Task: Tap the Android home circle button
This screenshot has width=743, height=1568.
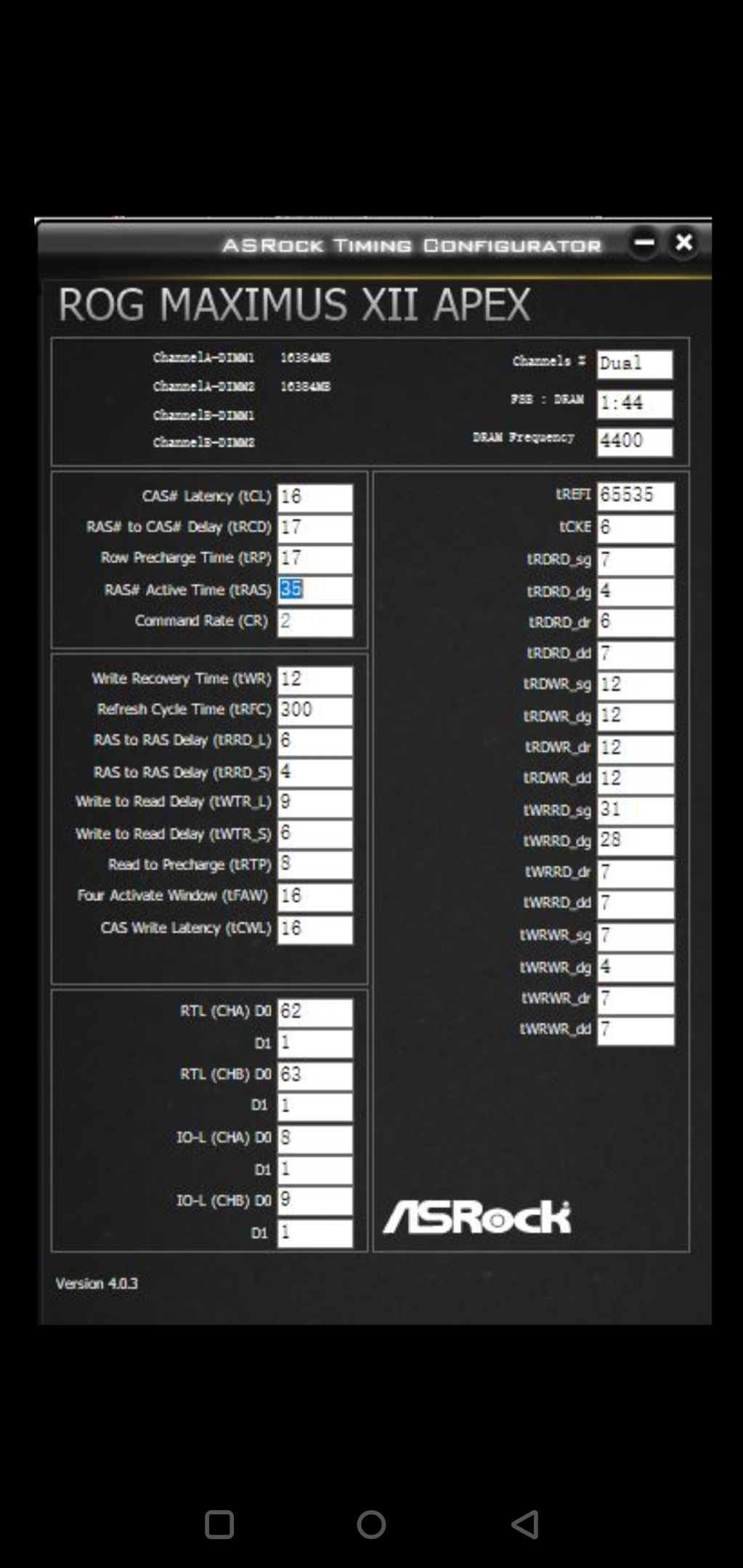Action: coord(371,1525)
